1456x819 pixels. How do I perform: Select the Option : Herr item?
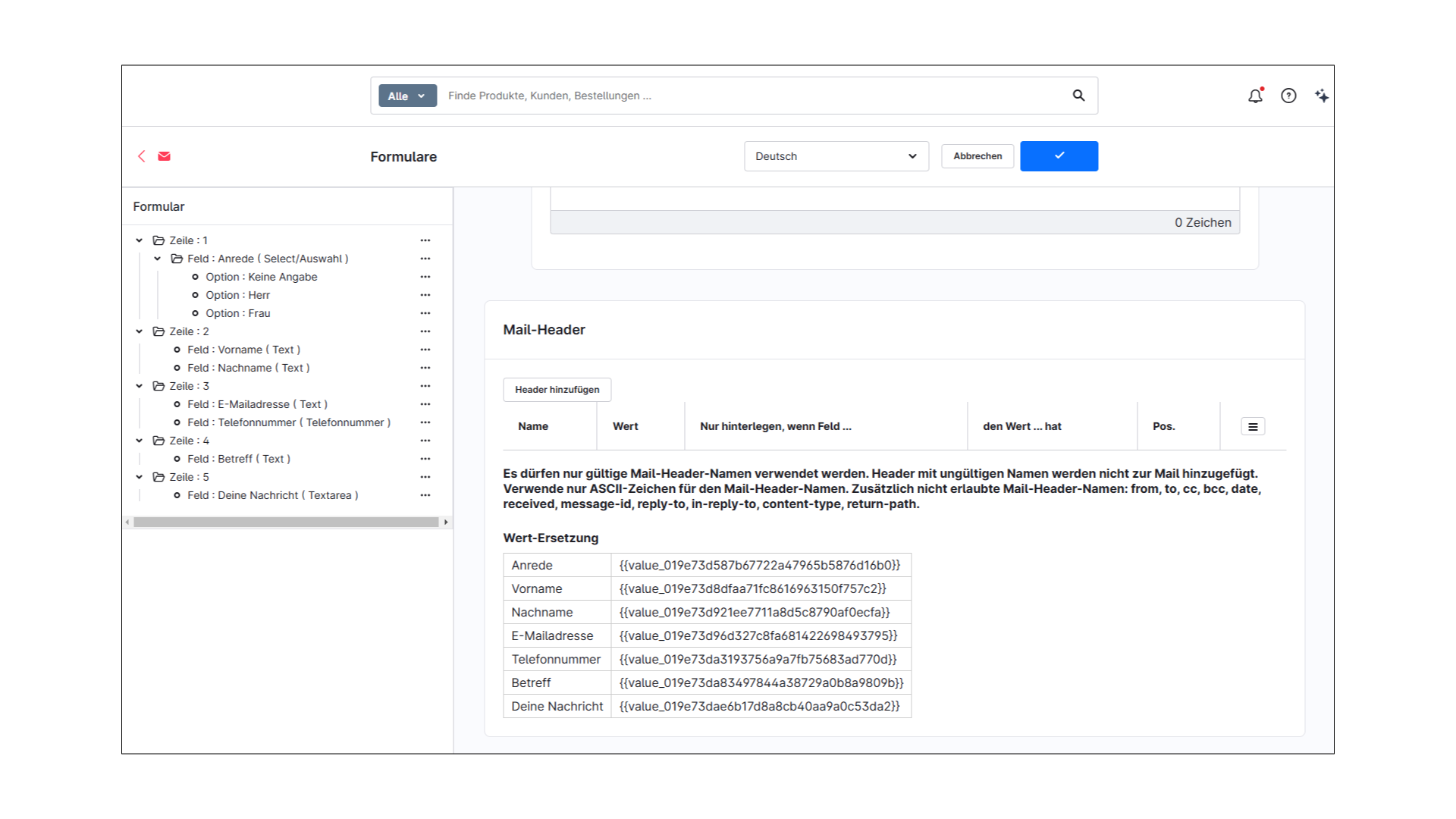click(x=237, y=295)
